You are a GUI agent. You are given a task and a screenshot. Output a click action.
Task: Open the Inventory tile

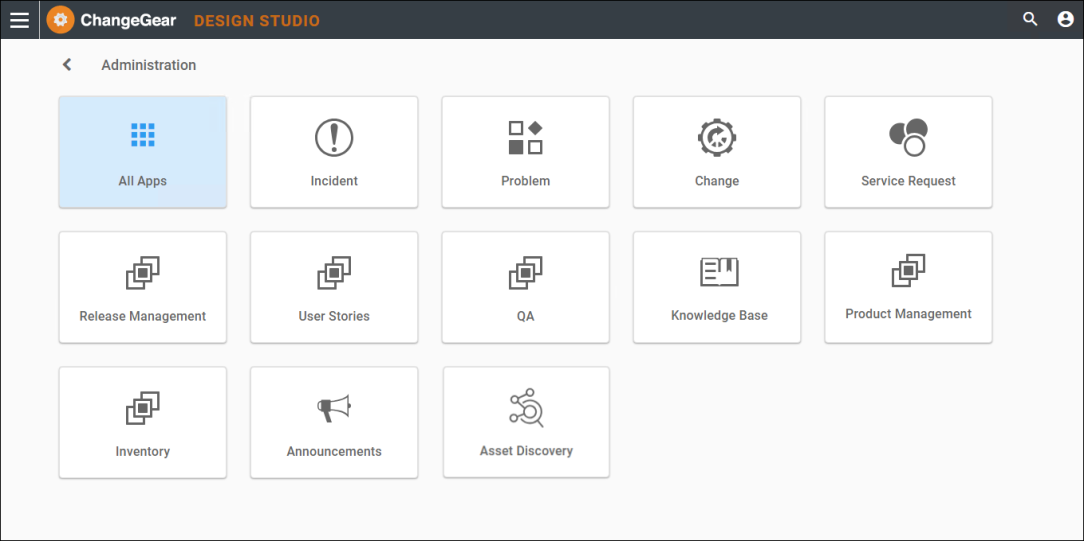pyautogui.click(x=143, y=422)
